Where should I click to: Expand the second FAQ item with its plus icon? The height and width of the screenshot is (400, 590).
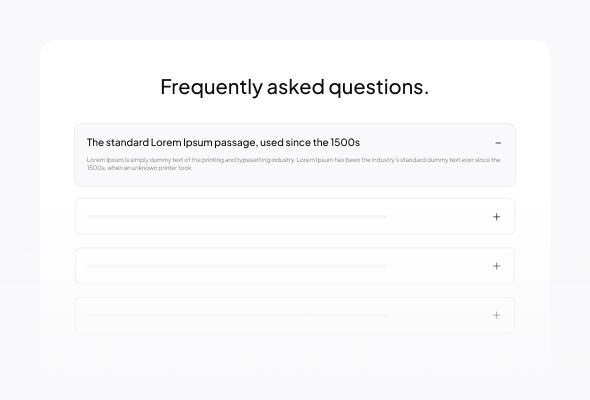pos(496,217)
